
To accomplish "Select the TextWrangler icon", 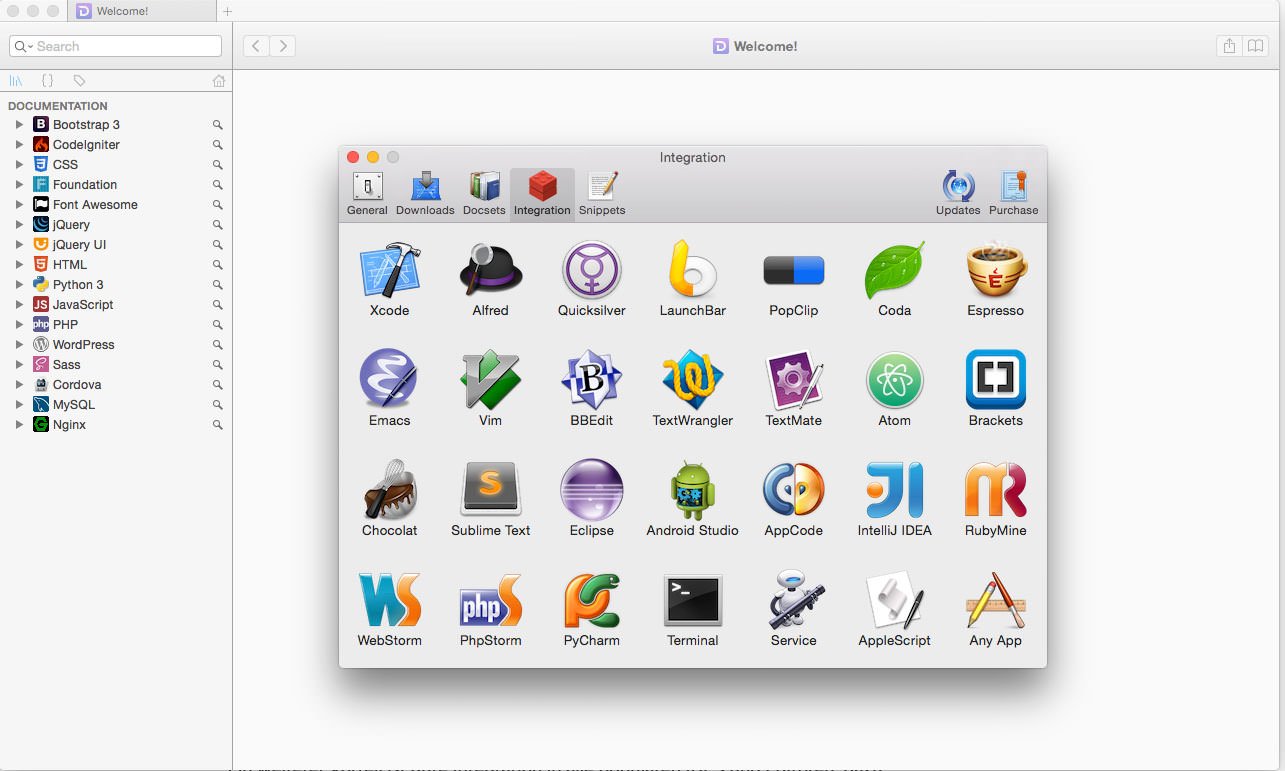I will point(692,379).
